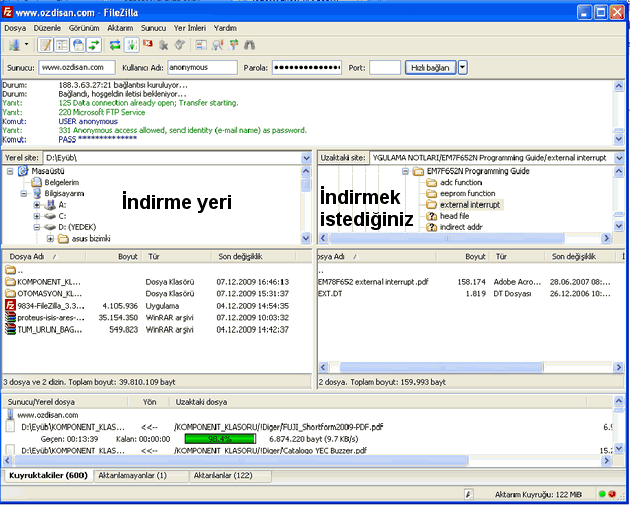The width and height of the screenshot is (630, 505).
Task: Select the Belgelerim documents icon
Action: click(x=36, y=182)
